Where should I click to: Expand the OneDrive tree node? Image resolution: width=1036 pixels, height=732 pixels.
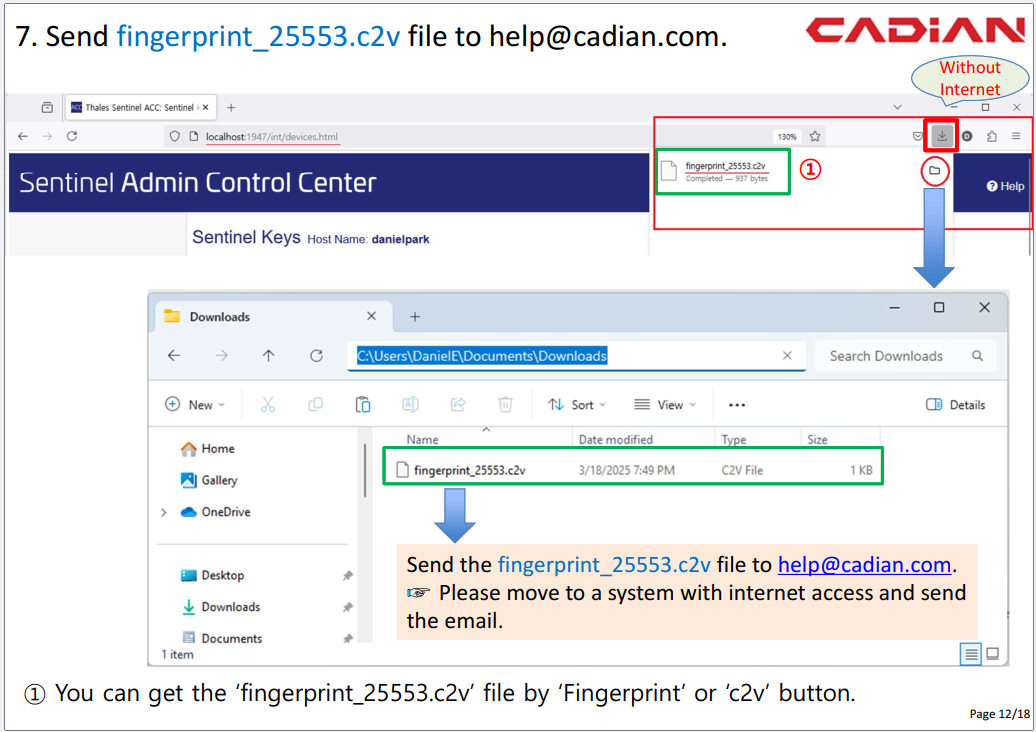pyautogui.click(x=164, y=512)
